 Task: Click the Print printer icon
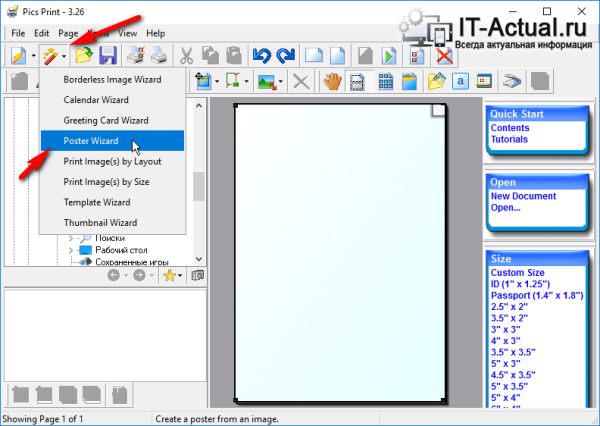pos(134,56)
